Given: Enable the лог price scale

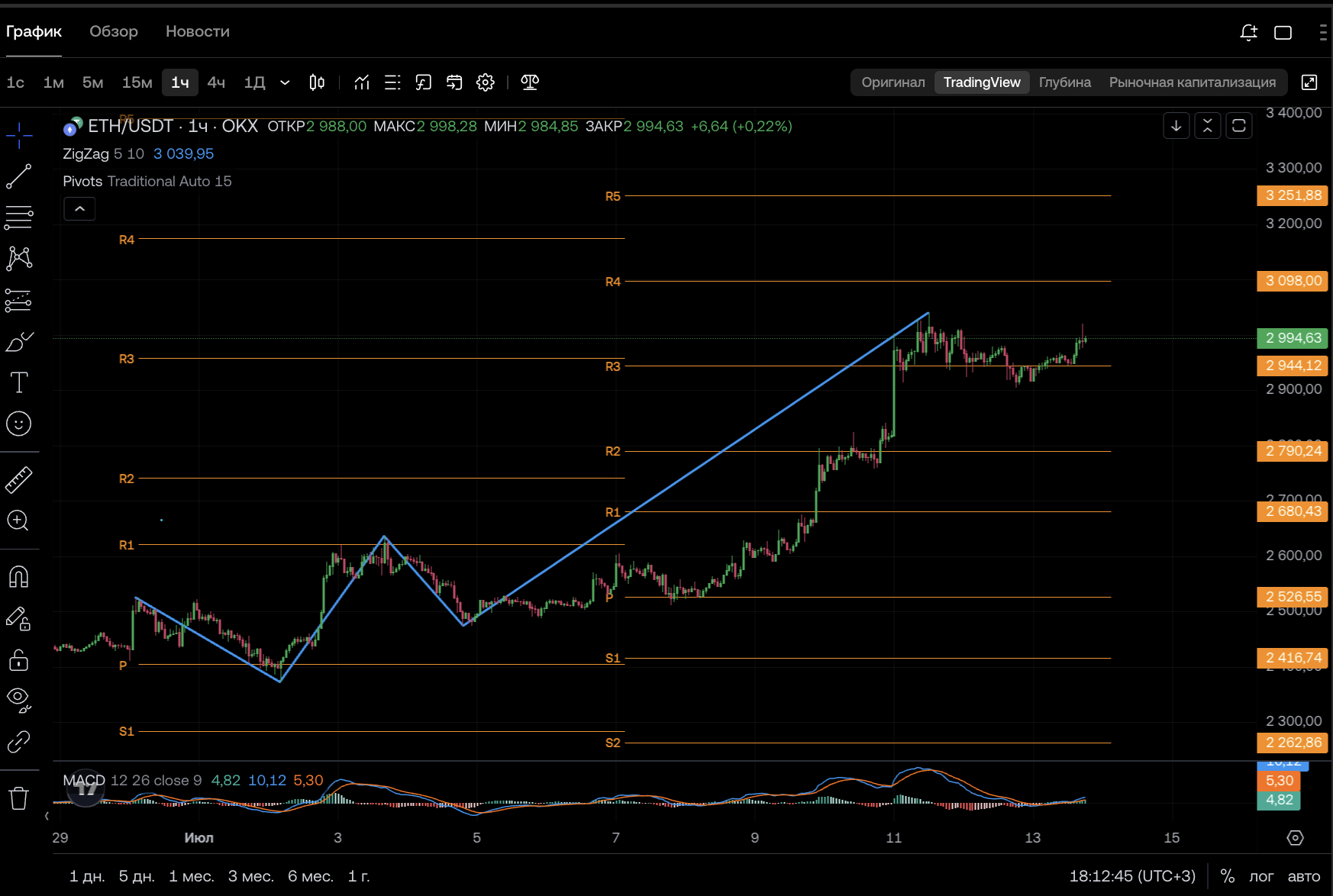Looking at the screenshot, I should pyautogui.click(x=1261, y=876).
